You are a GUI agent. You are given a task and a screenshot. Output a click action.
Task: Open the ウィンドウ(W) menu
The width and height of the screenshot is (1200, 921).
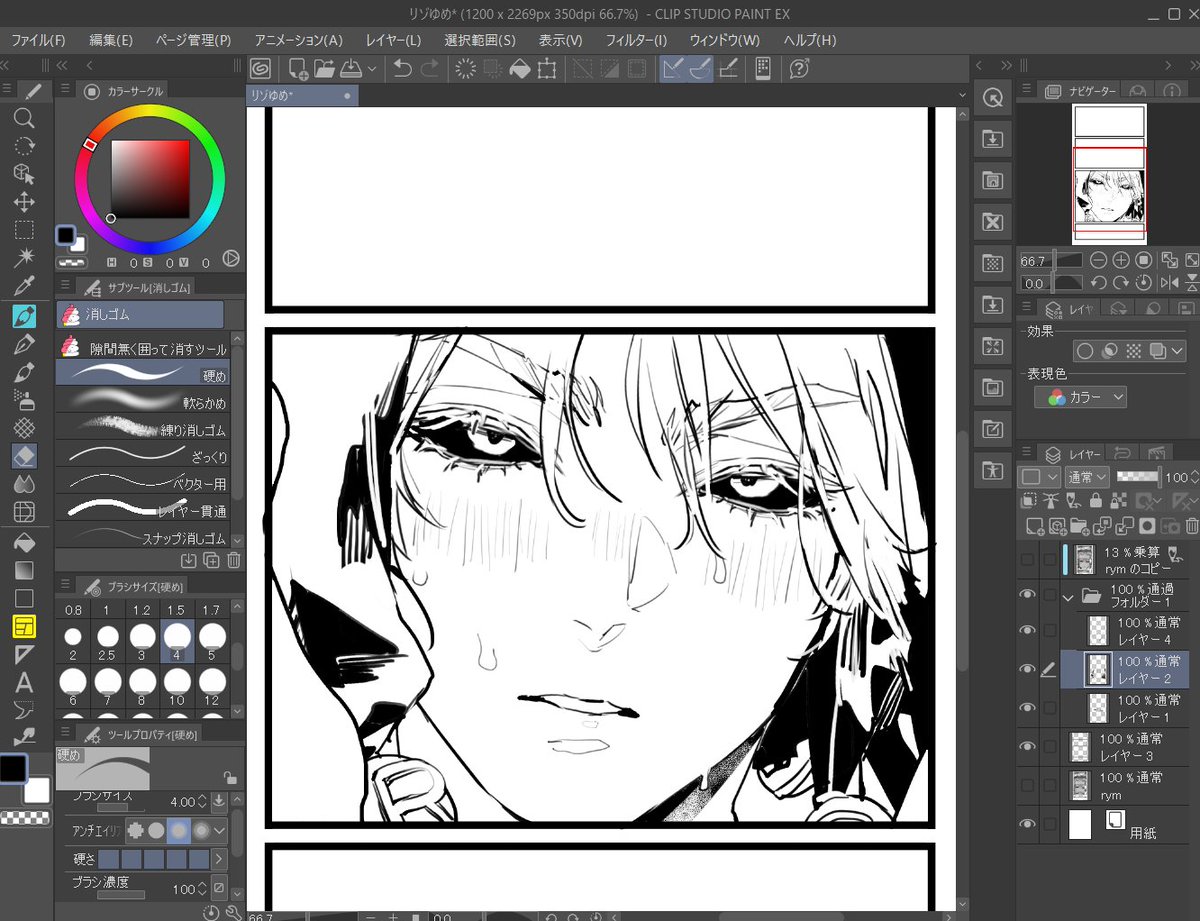pyautogui.click(x=724, y=40)
